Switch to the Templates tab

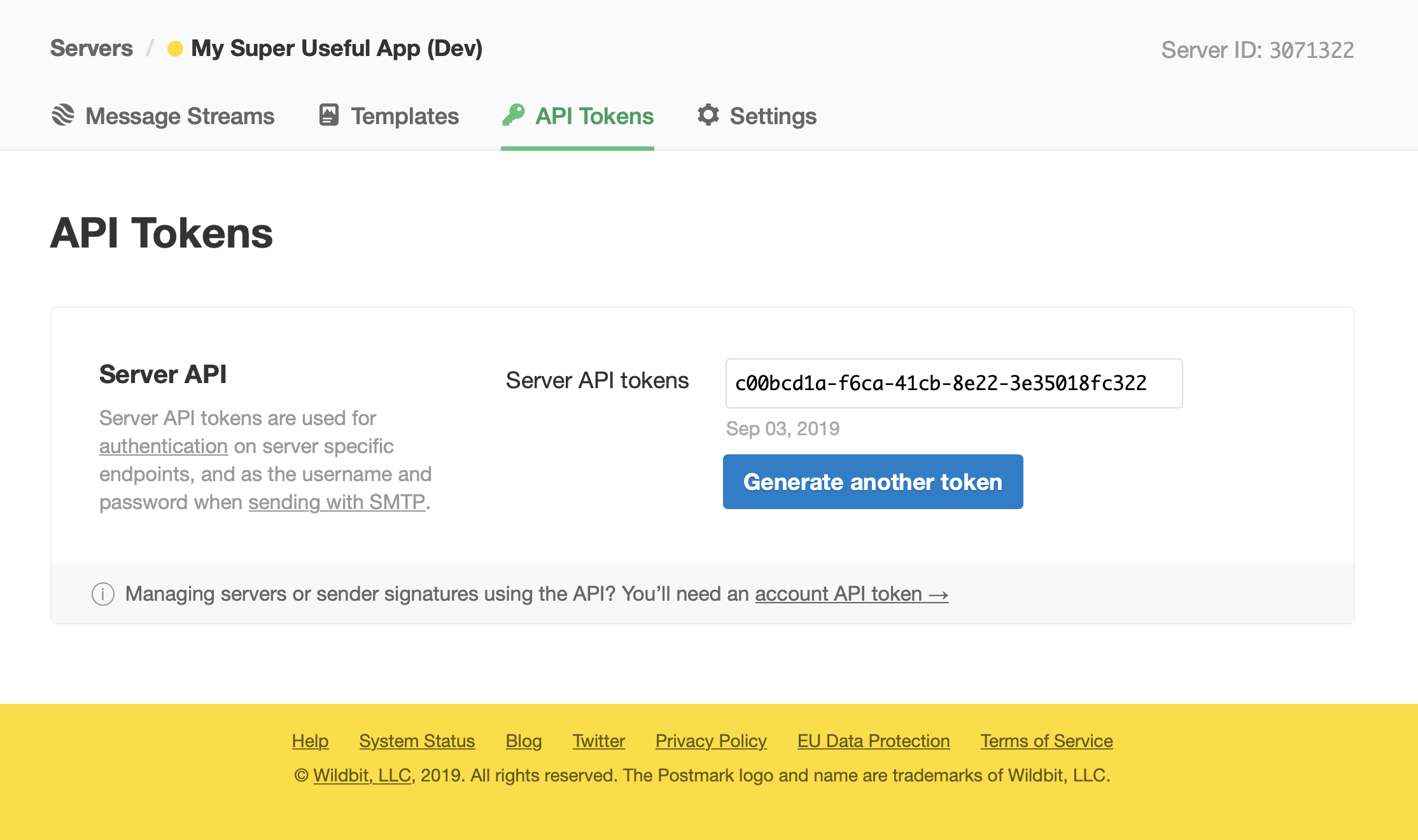(x=405, y=116)
